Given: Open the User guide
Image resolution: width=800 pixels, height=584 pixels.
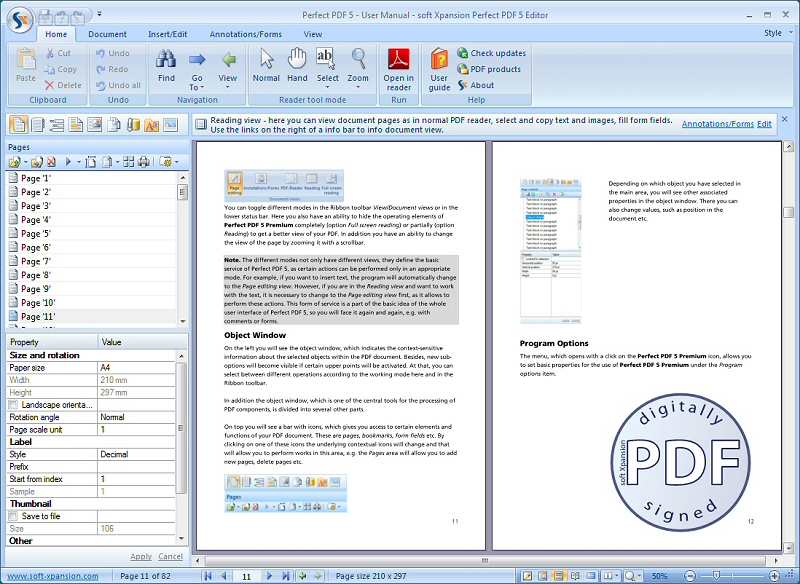Looking at the screenshot, I should (439, 69).
